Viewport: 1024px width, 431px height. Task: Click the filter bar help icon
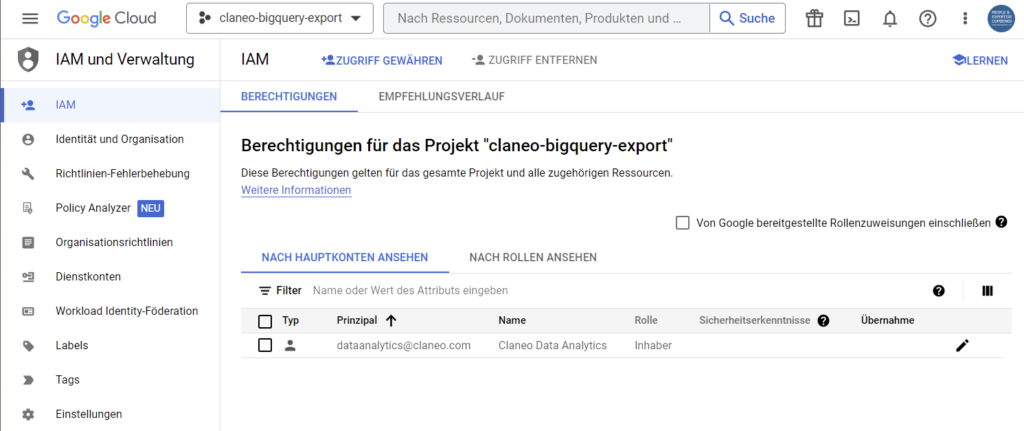[x=939, y=291]
